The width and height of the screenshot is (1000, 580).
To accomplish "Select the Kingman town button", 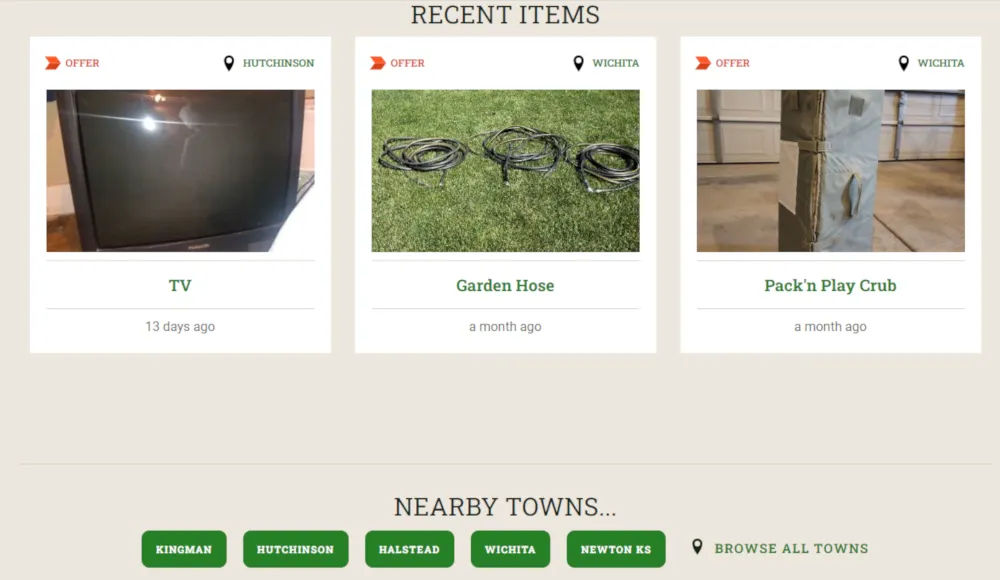I will [184, 549].
